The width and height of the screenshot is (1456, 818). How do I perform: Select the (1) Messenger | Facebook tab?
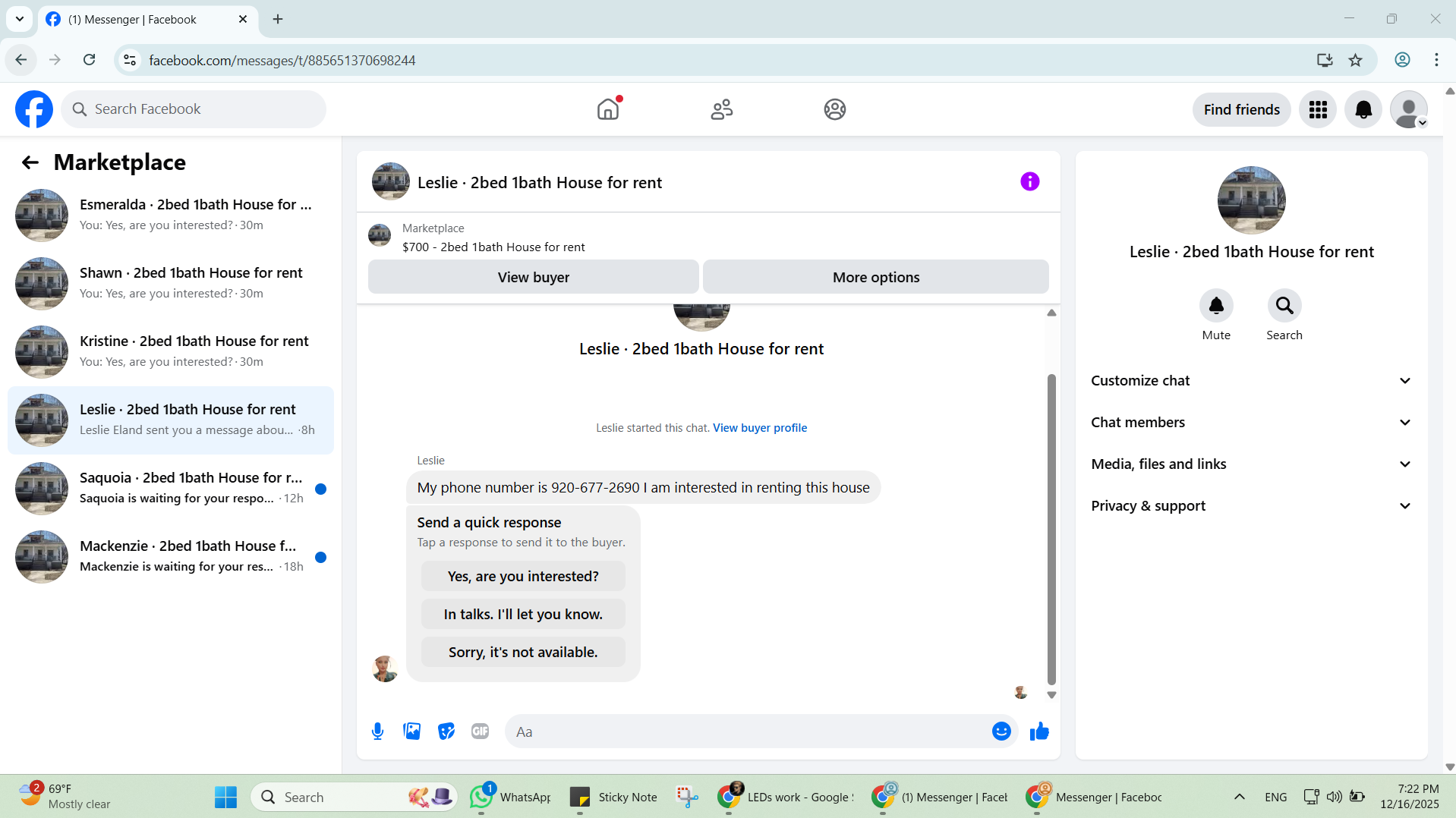[x=148, y=19]
